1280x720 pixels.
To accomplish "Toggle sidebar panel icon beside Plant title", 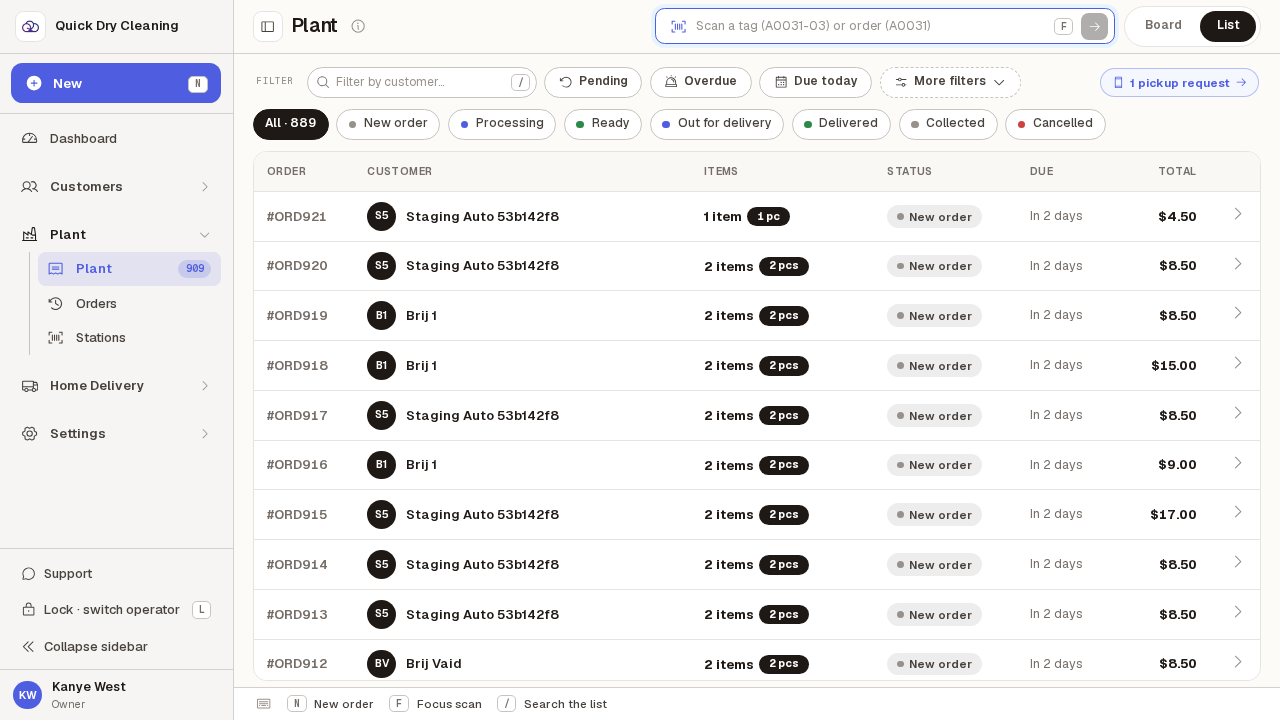I will pyautogui.click(x=268, y=26).
